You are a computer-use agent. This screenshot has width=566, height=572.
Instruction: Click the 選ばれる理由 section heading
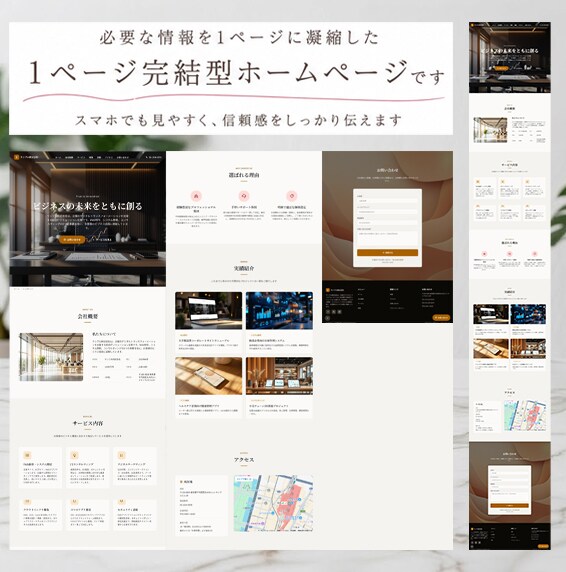click(244, 175)
